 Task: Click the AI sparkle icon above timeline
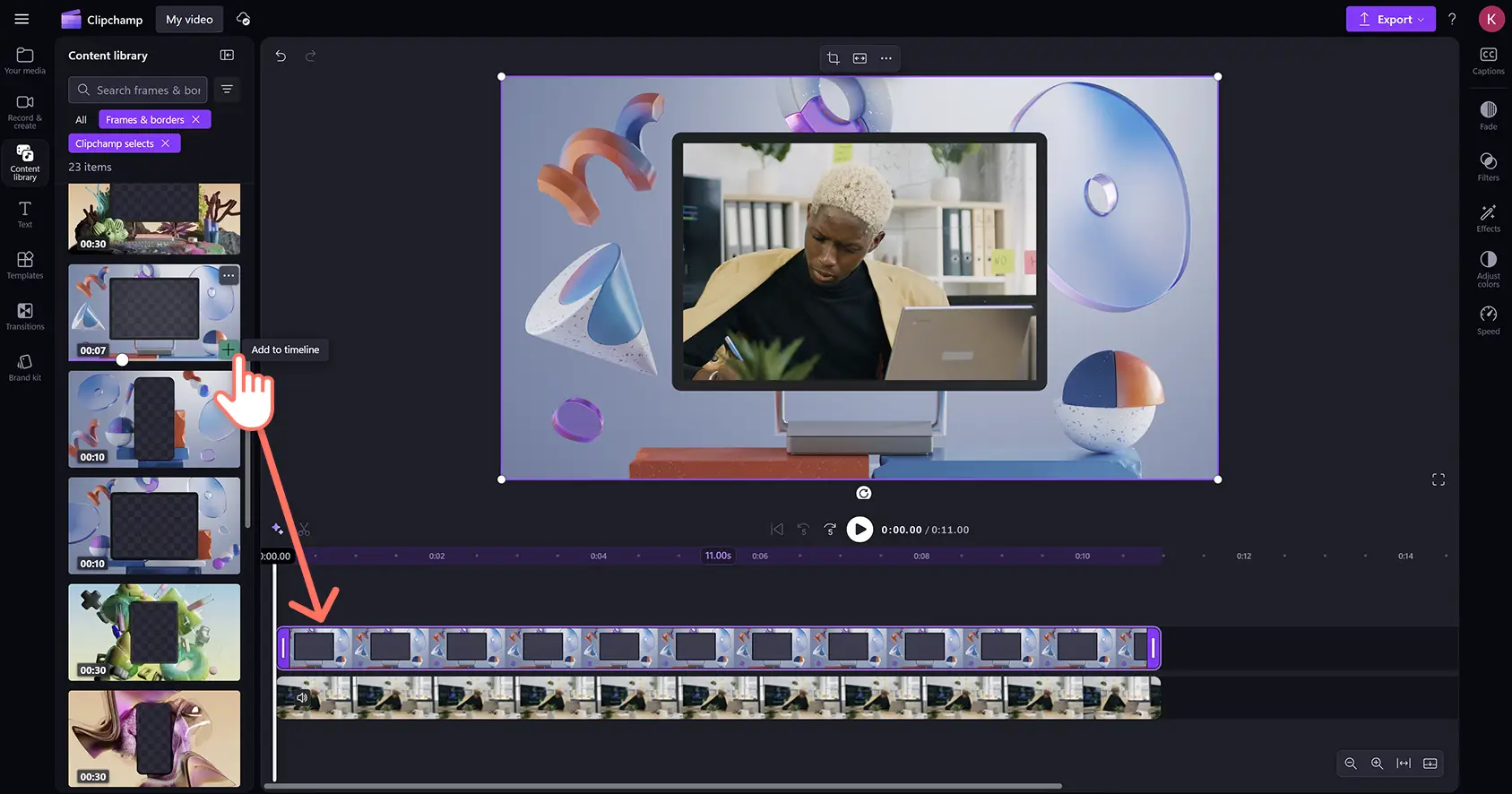coord(278,529)
